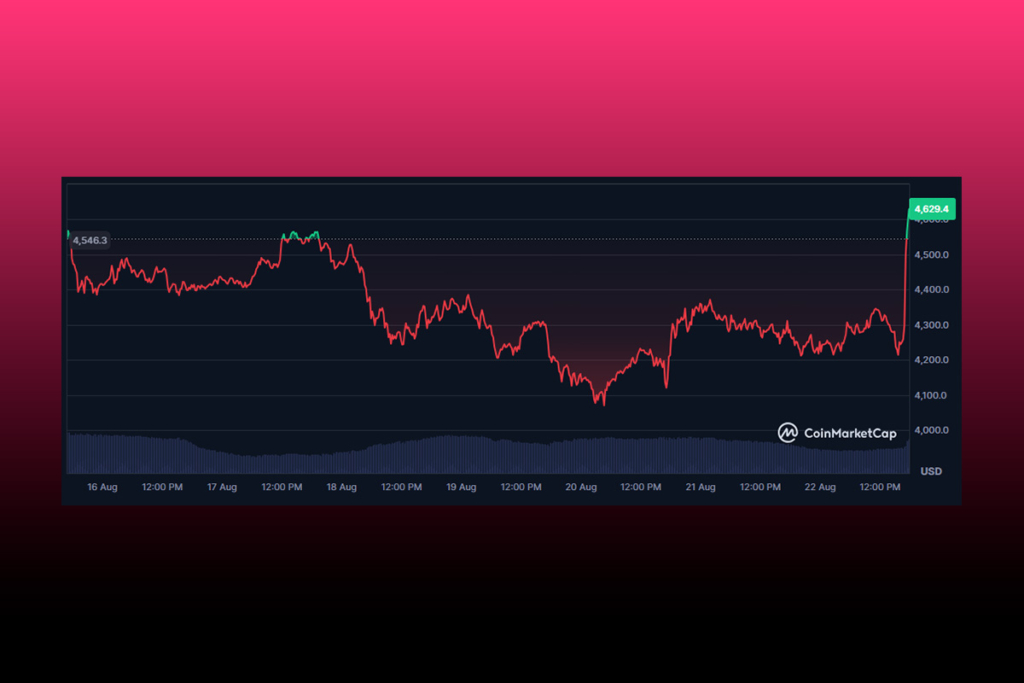Click the volume bars under 19 Aug
The height and width of the screenshot is (683, 1024).
pyautogui.click(x=460, y=455)
